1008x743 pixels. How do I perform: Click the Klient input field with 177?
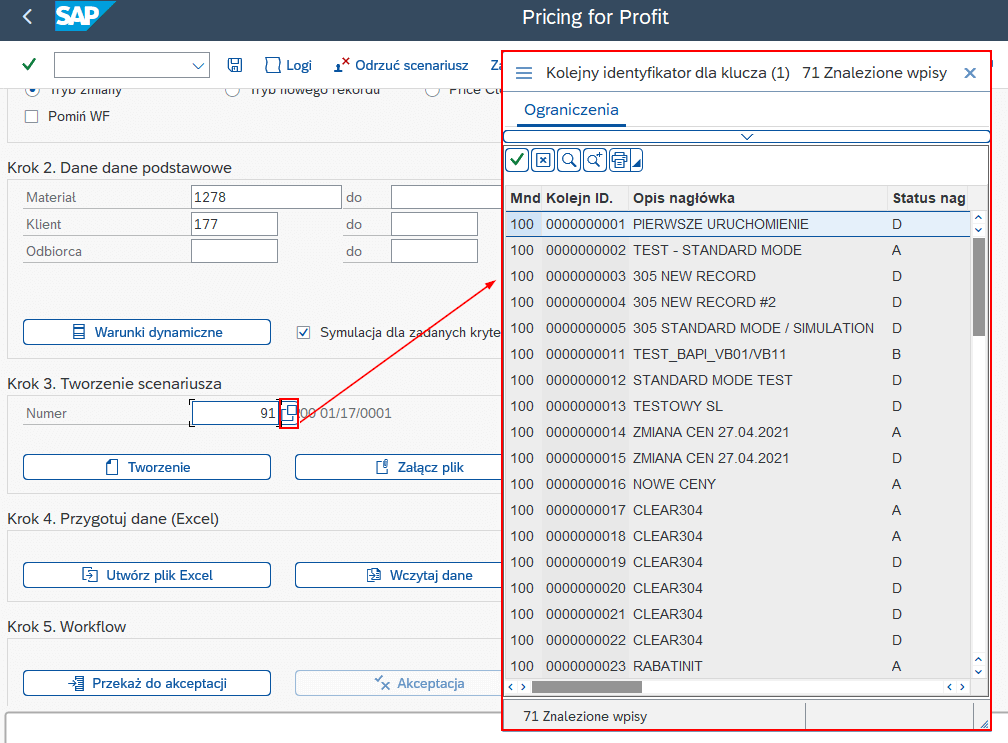pyautogui.click(x=234, y=224)
